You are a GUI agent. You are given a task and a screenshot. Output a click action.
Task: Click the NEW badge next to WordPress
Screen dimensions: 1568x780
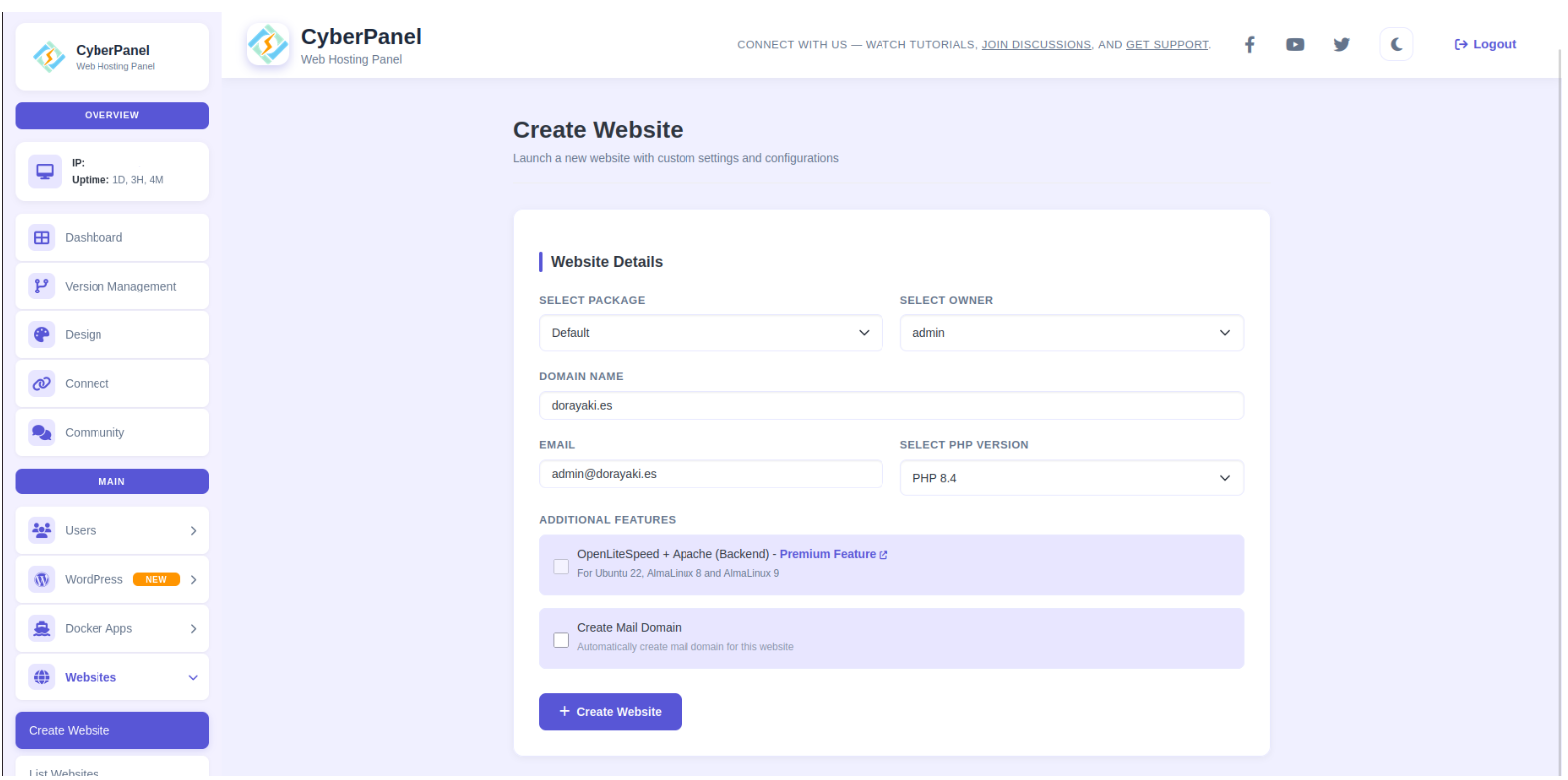(156, 580)
